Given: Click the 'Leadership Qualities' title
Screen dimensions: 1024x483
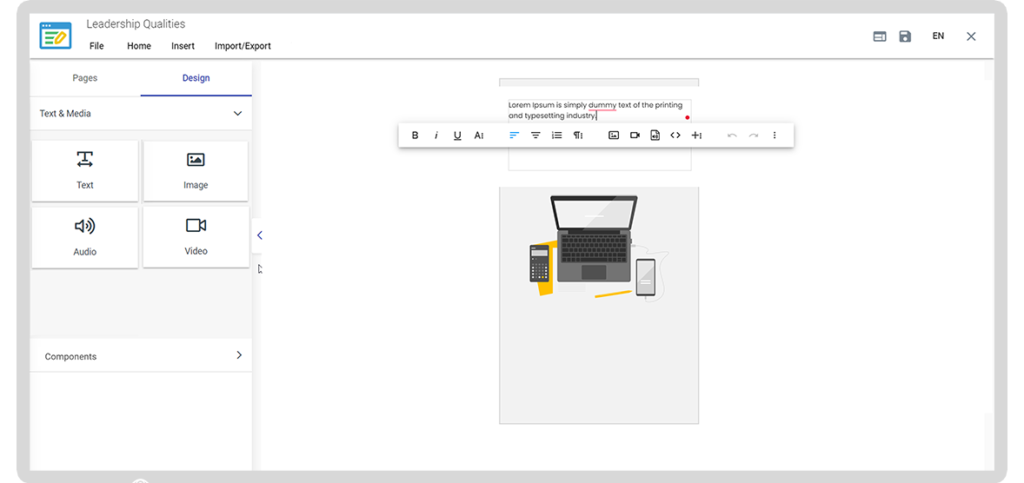Looking at the screenshot, I should 136,24.
